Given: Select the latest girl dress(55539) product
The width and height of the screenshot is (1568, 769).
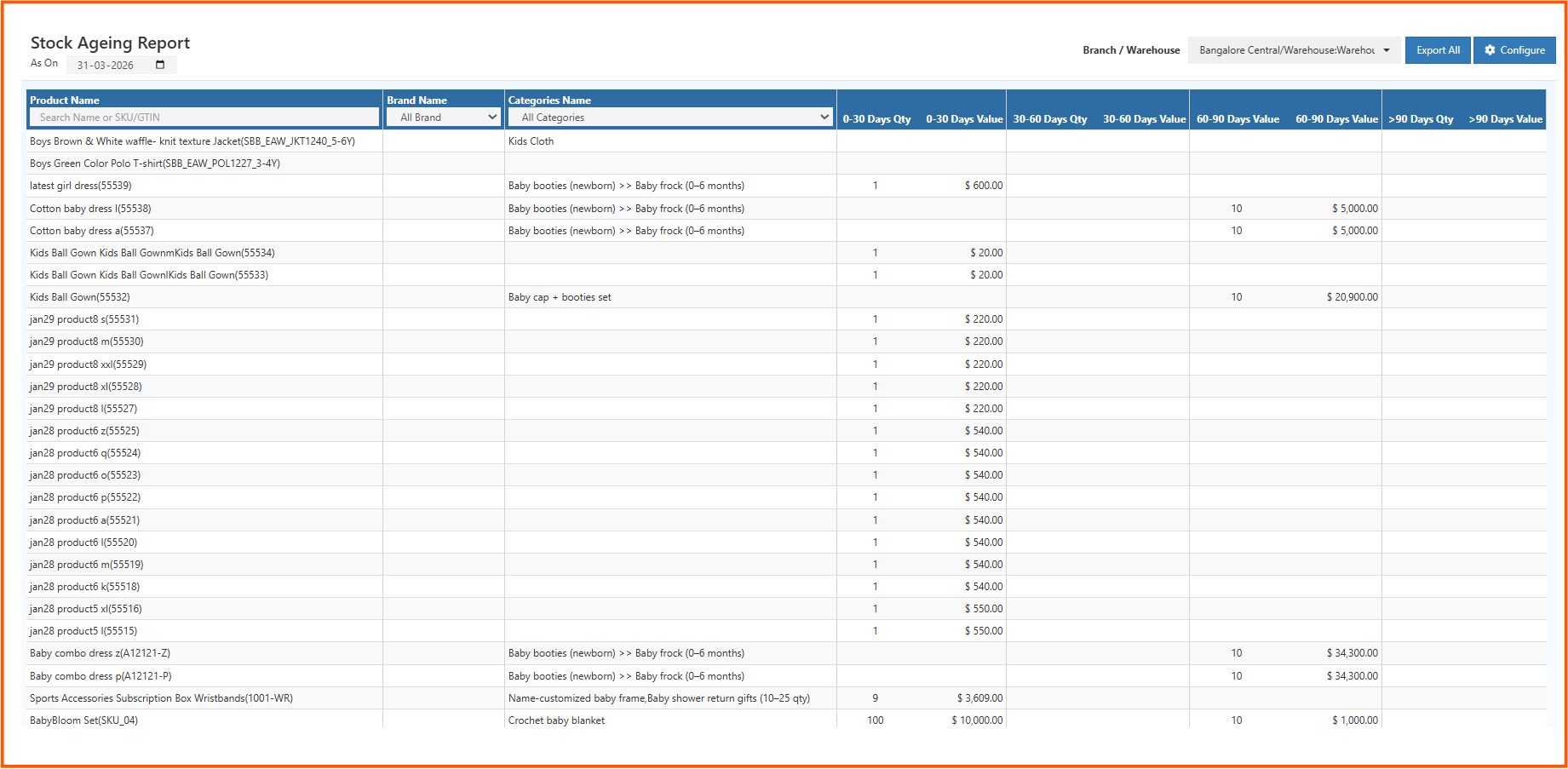Looking at the screenshot, I should (81, 185).
